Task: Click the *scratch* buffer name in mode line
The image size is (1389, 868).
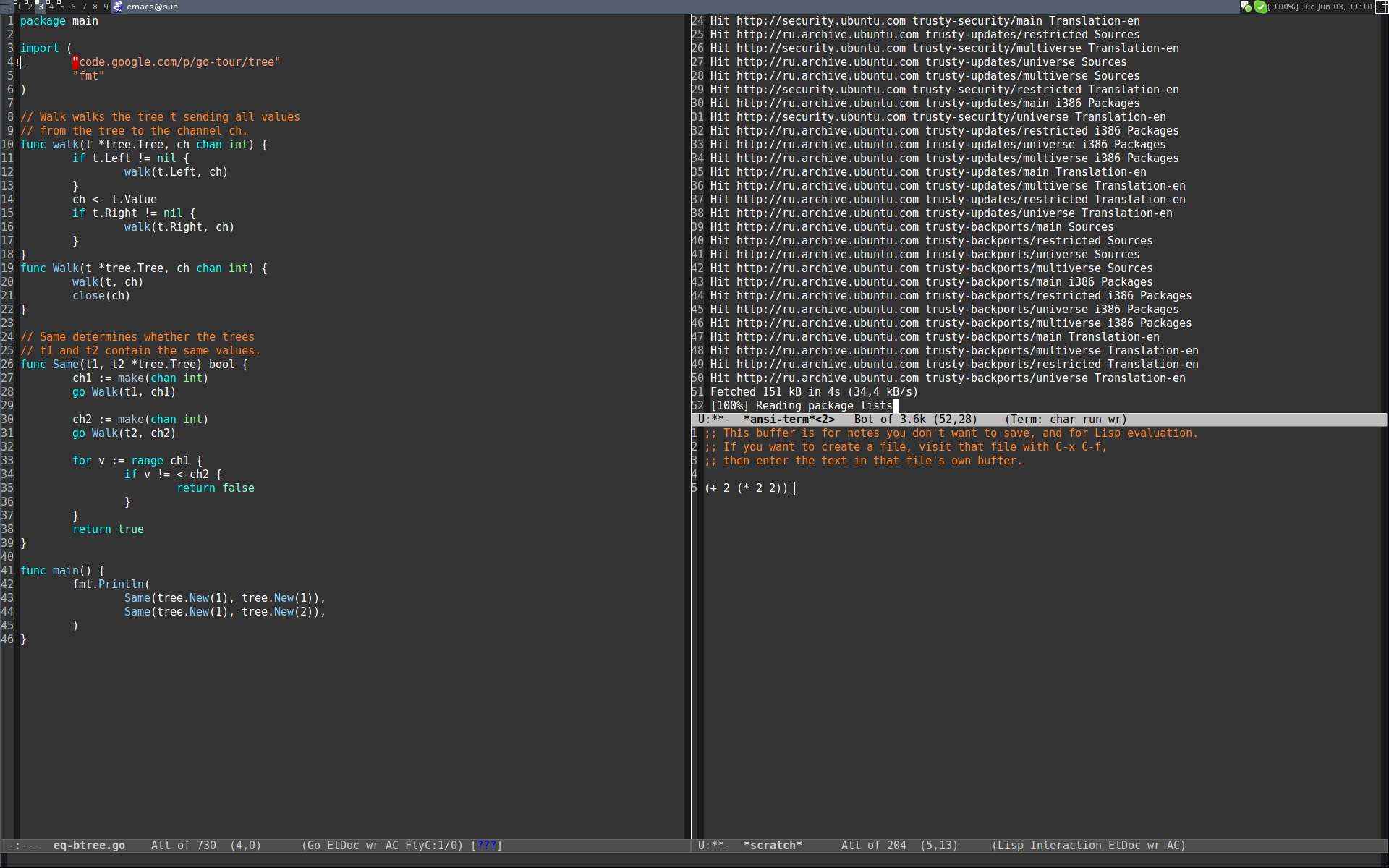Action: coord(773,845)
